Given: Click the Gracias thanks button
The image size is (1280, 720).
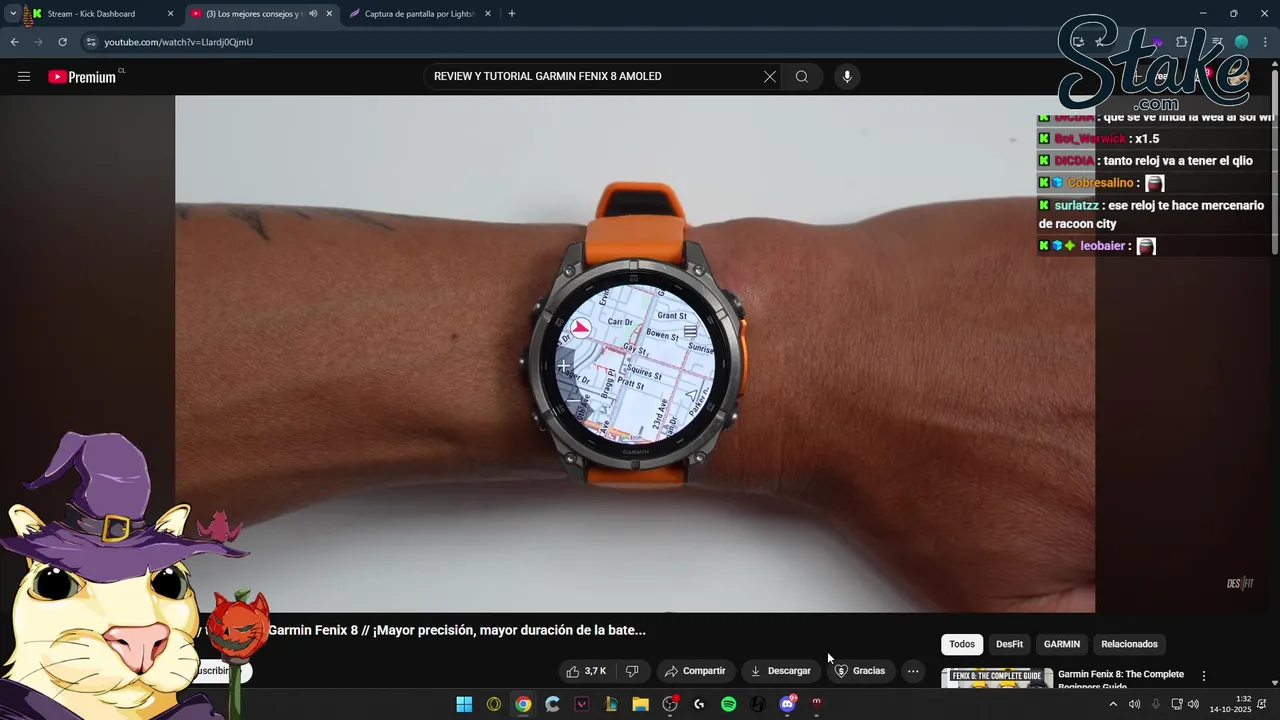Looking at the screenshot, I should (860, 671).
